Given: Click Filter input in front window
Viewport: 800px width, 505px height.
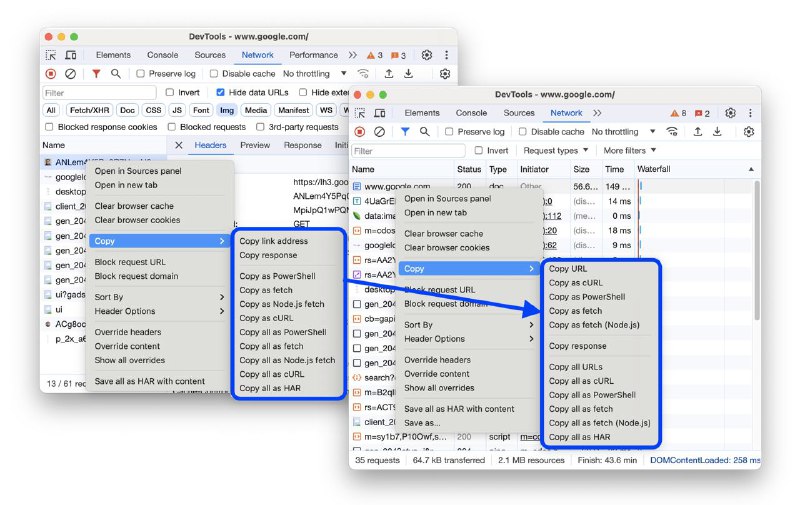Looking at the screenshot, I should [408, 151].
